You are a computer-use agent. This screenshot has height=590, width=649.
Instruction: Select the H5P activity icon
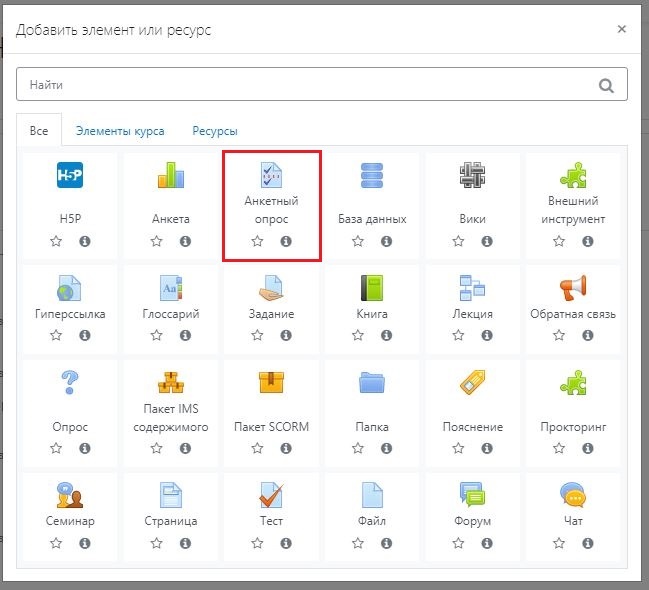click(x=70, y=175)
